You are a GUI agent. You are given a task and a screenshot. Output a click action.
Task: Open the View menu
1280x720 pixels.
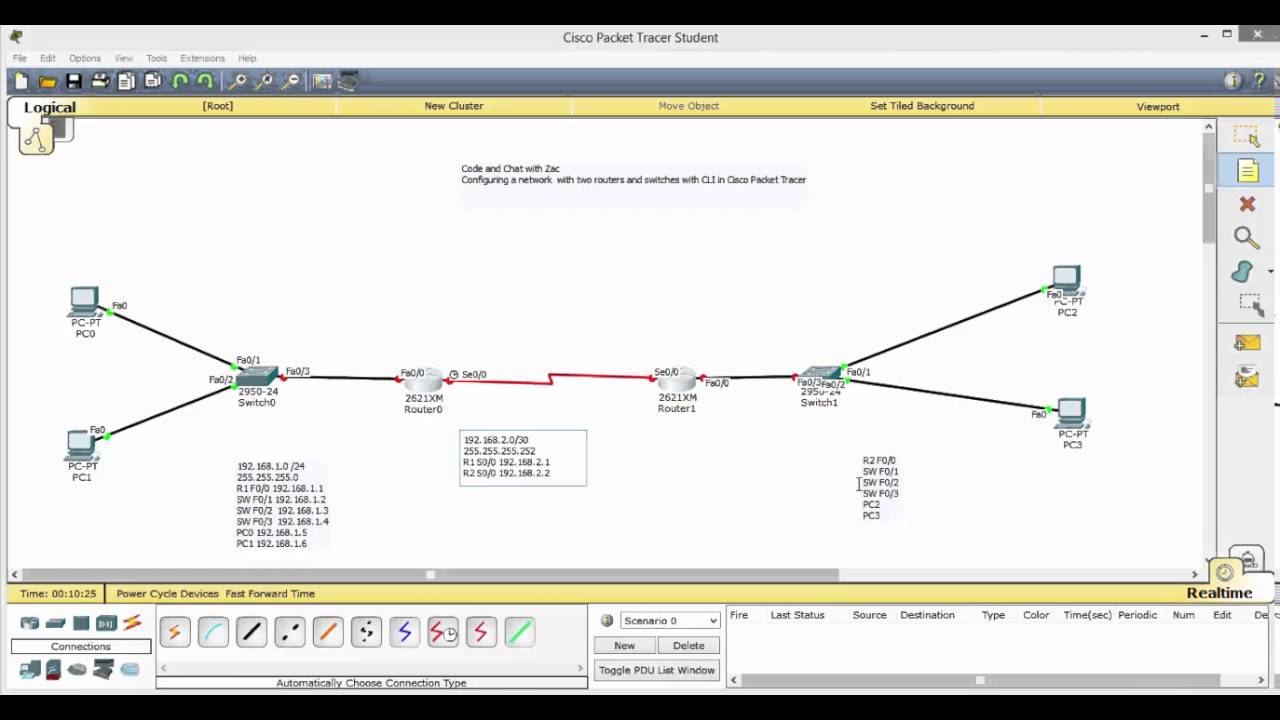pos(123,58)
